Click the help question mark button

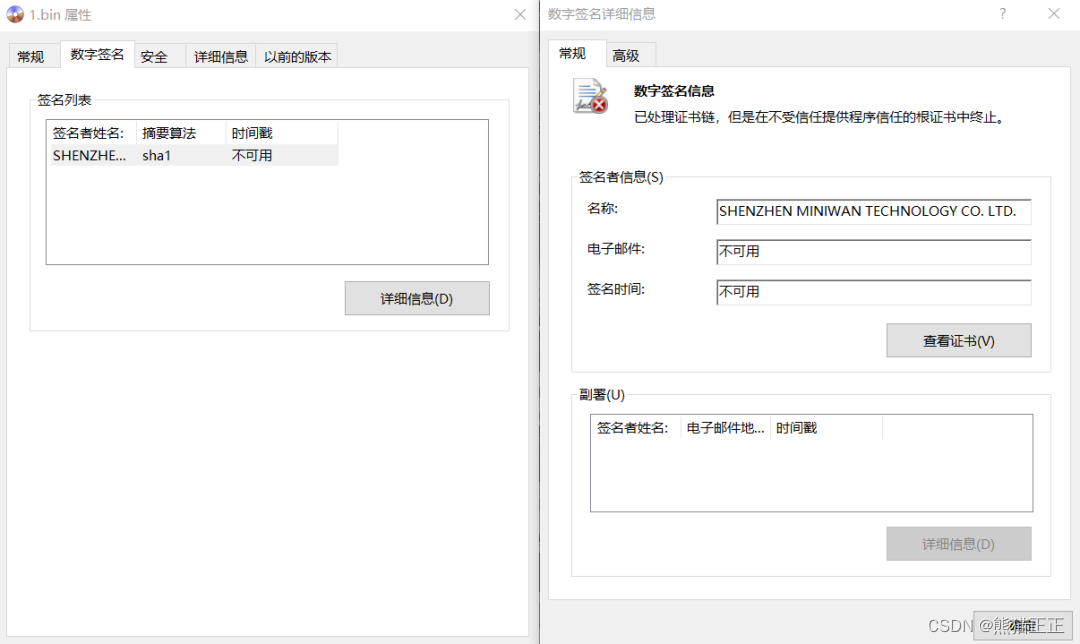tap(1003, 14)
